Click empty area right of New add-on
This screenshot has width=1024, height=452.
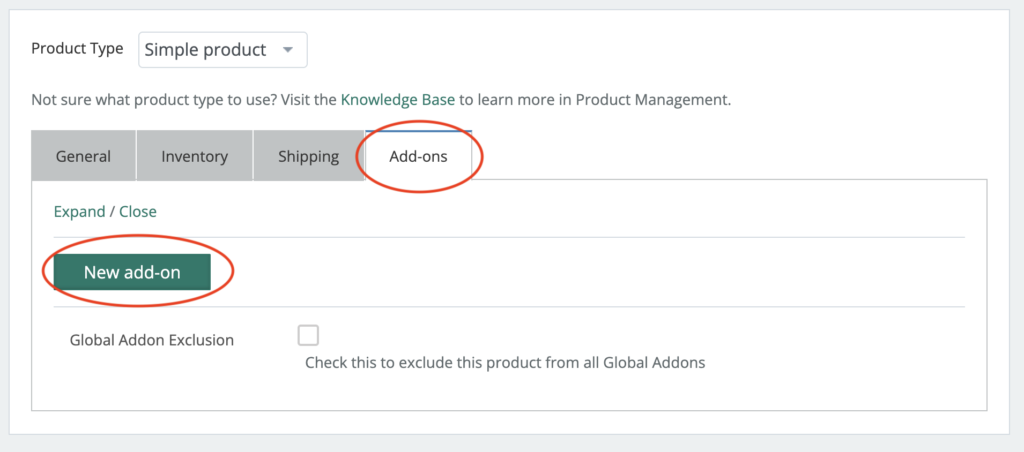tap(600, 272)
